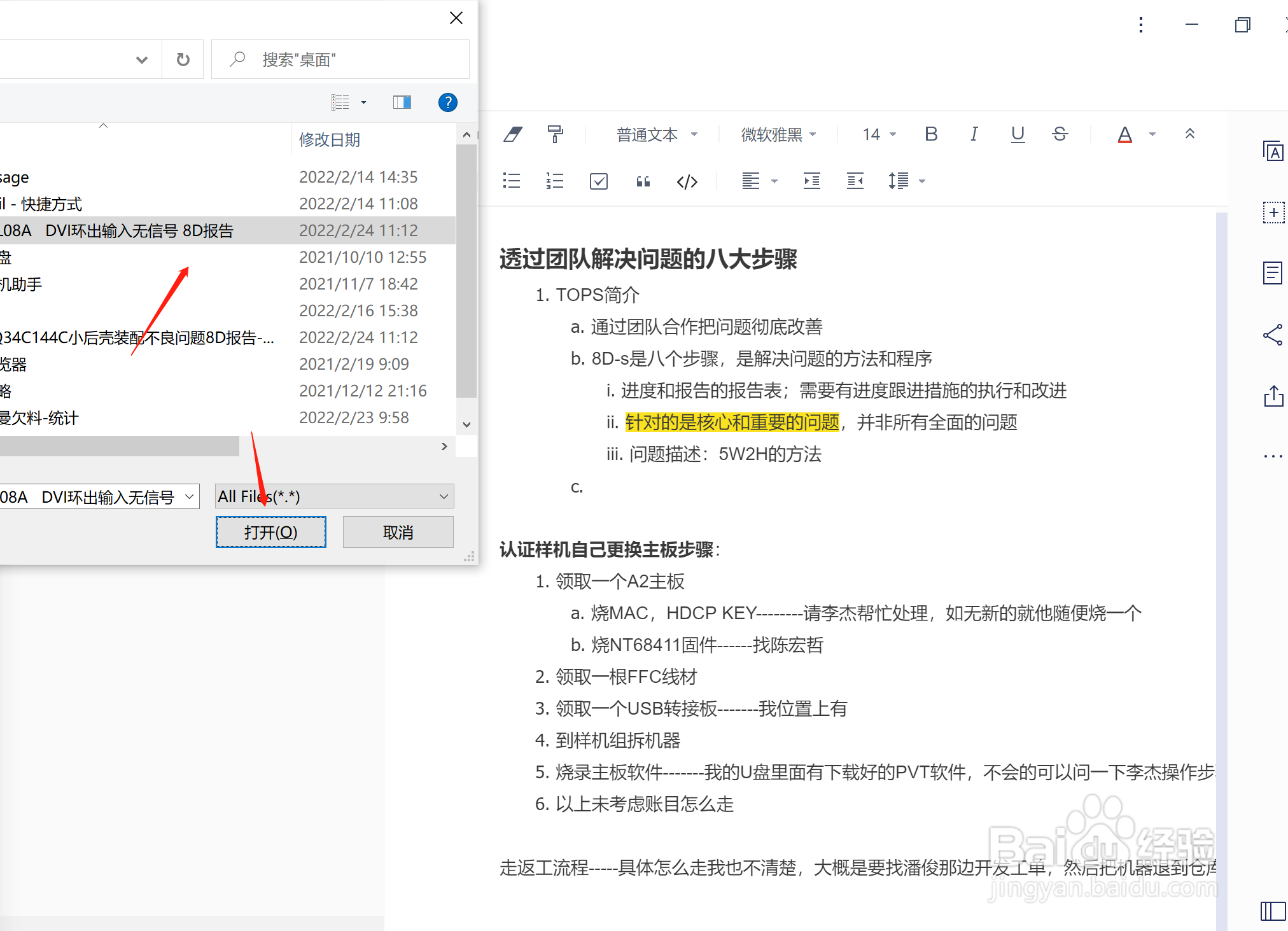Click the export upload icon in sidebar
1288x931 pixels.
pos(1273,395)
